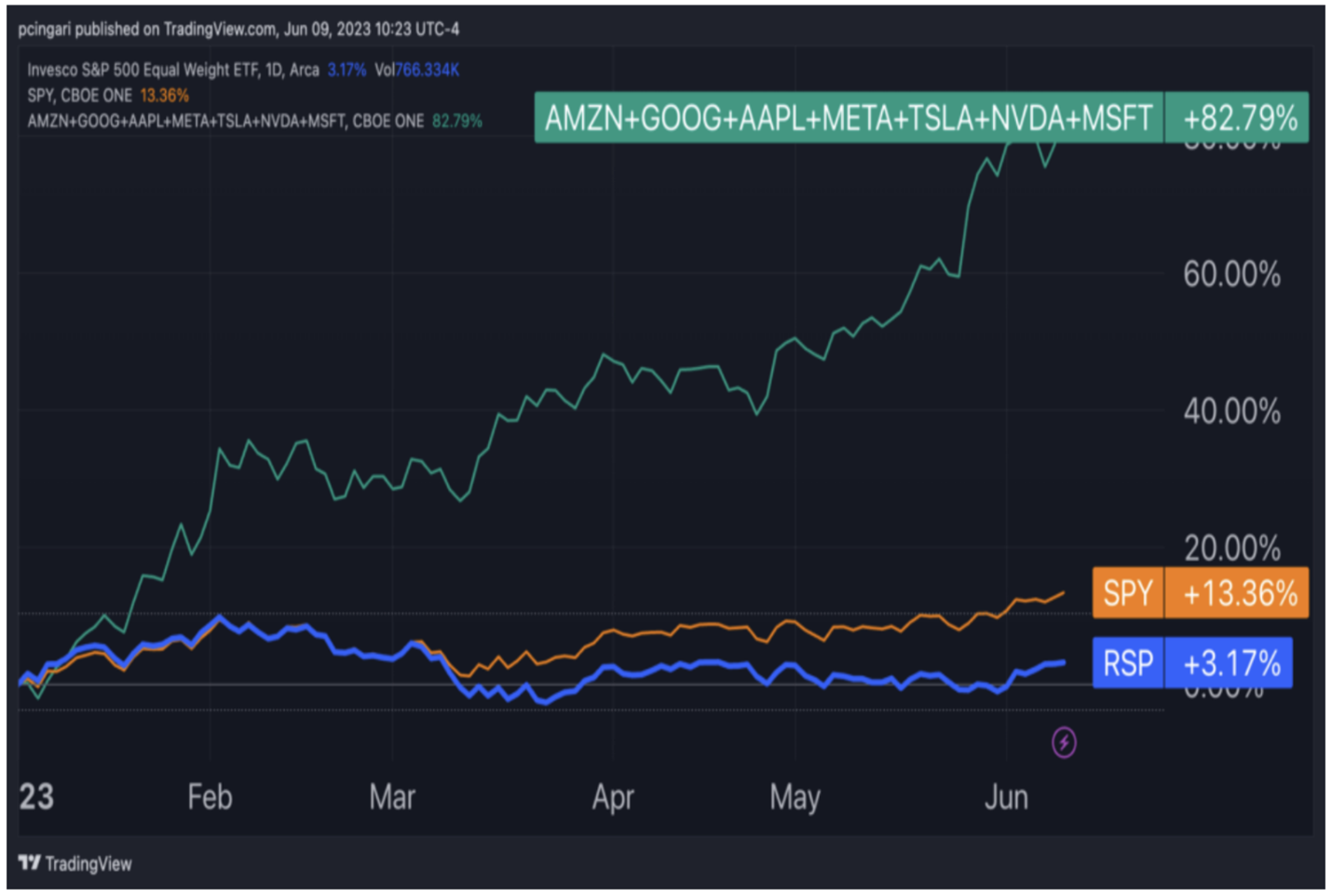Click the TradingView logo at bottom left
Image resolution: width=1332 pixels, height=896 pixels.
[75, 863]
